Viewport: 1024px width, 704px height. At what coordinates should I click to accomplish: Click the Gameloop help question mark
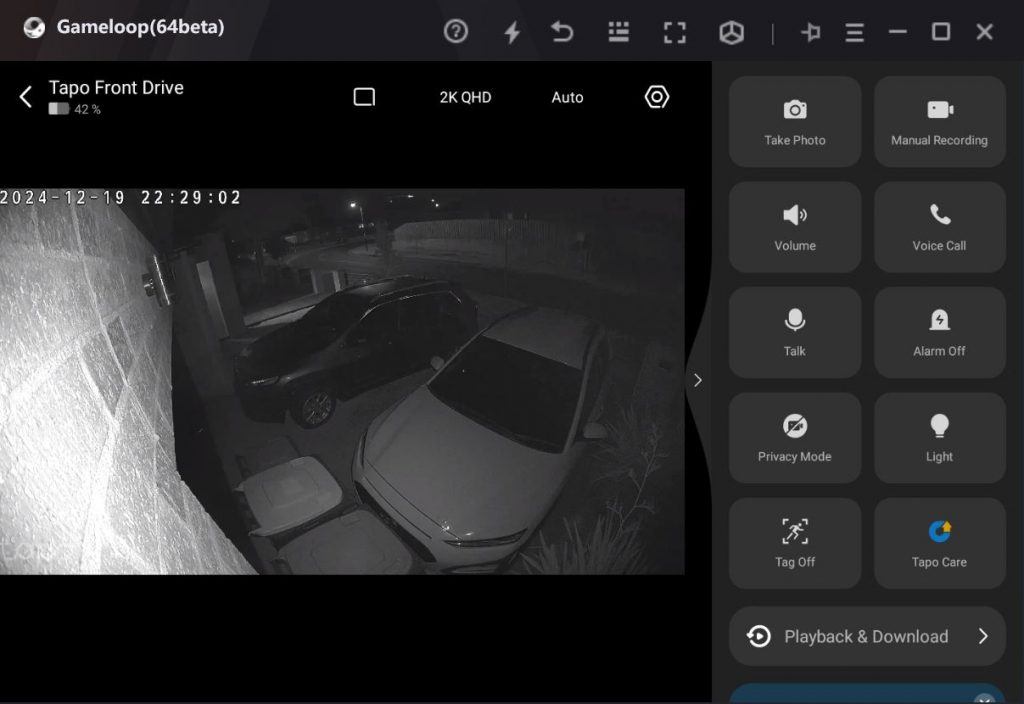[x=456, y=31]
